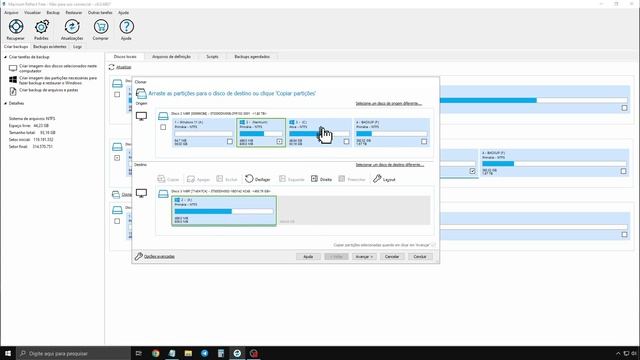Click select a different destination disk link
This screenshot has width=640, height=360.
click(x=389, y=165)
